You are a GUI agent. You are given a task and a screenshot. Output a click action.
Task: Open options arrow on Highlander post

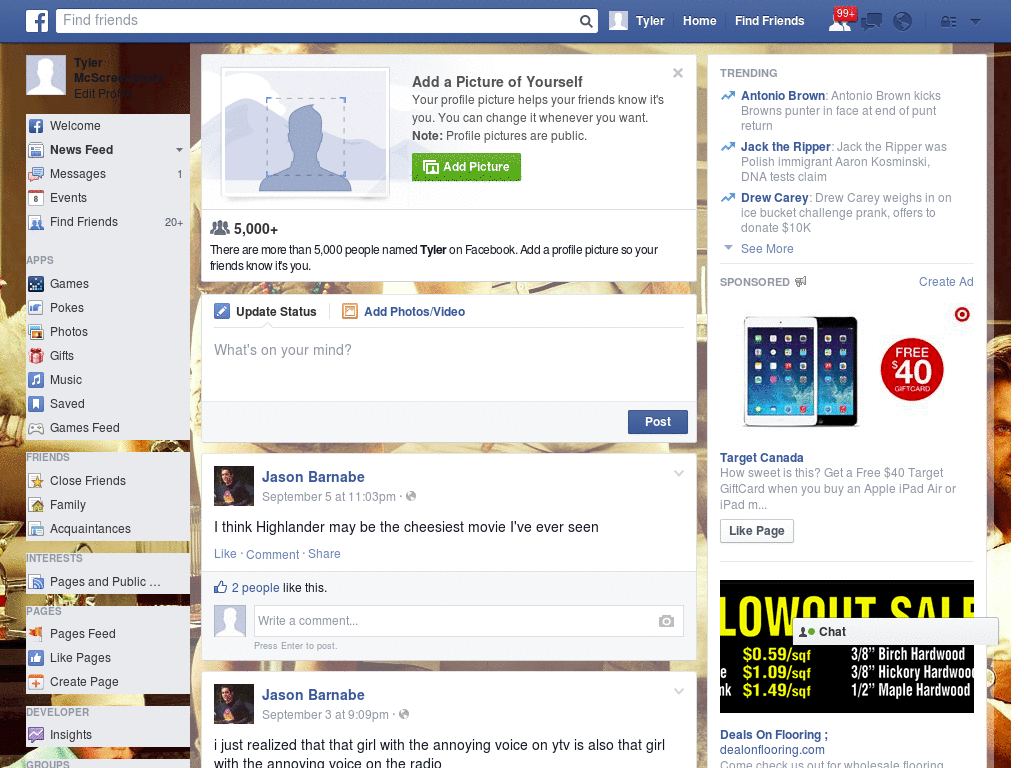pyautogui.click(x=679, y=473)
